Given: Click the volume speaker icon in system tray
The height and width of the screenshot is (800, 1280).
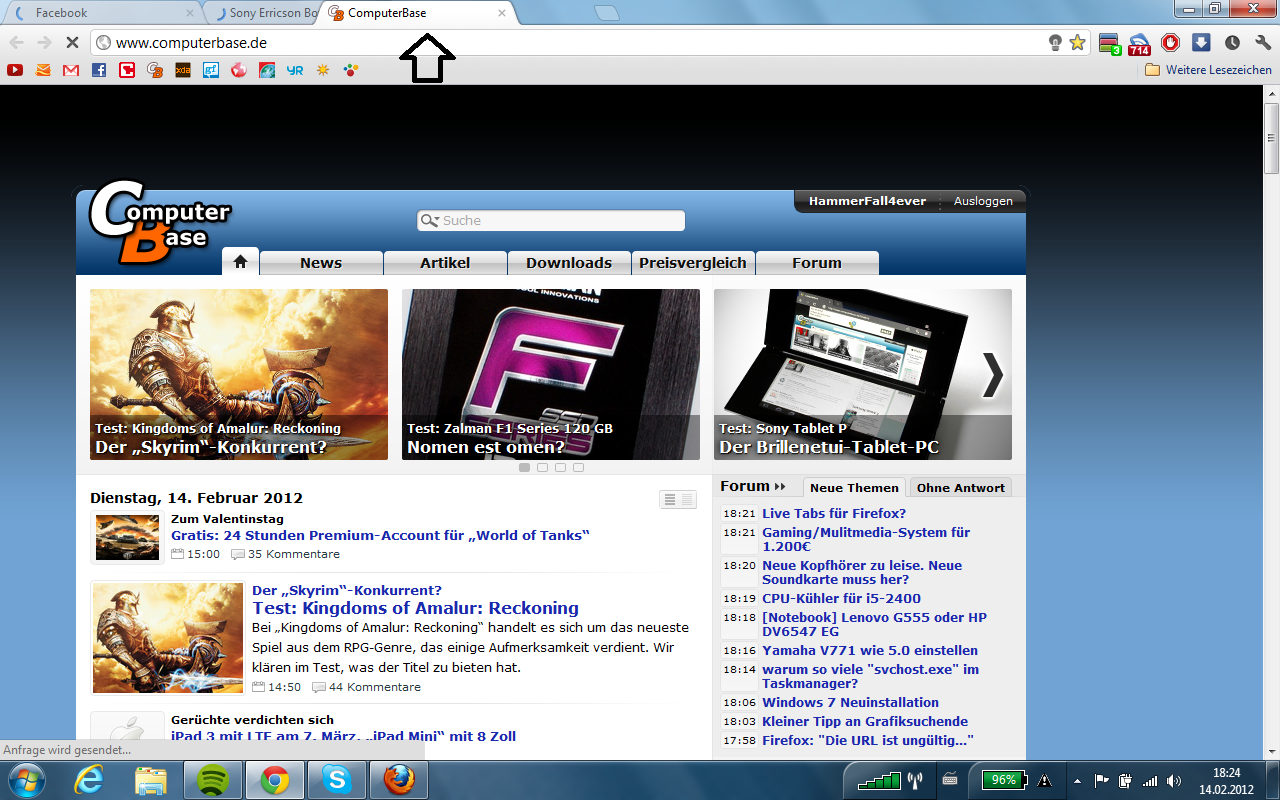Looking at the screenshot, I should pyautogui.click(x=1173, y=781).
